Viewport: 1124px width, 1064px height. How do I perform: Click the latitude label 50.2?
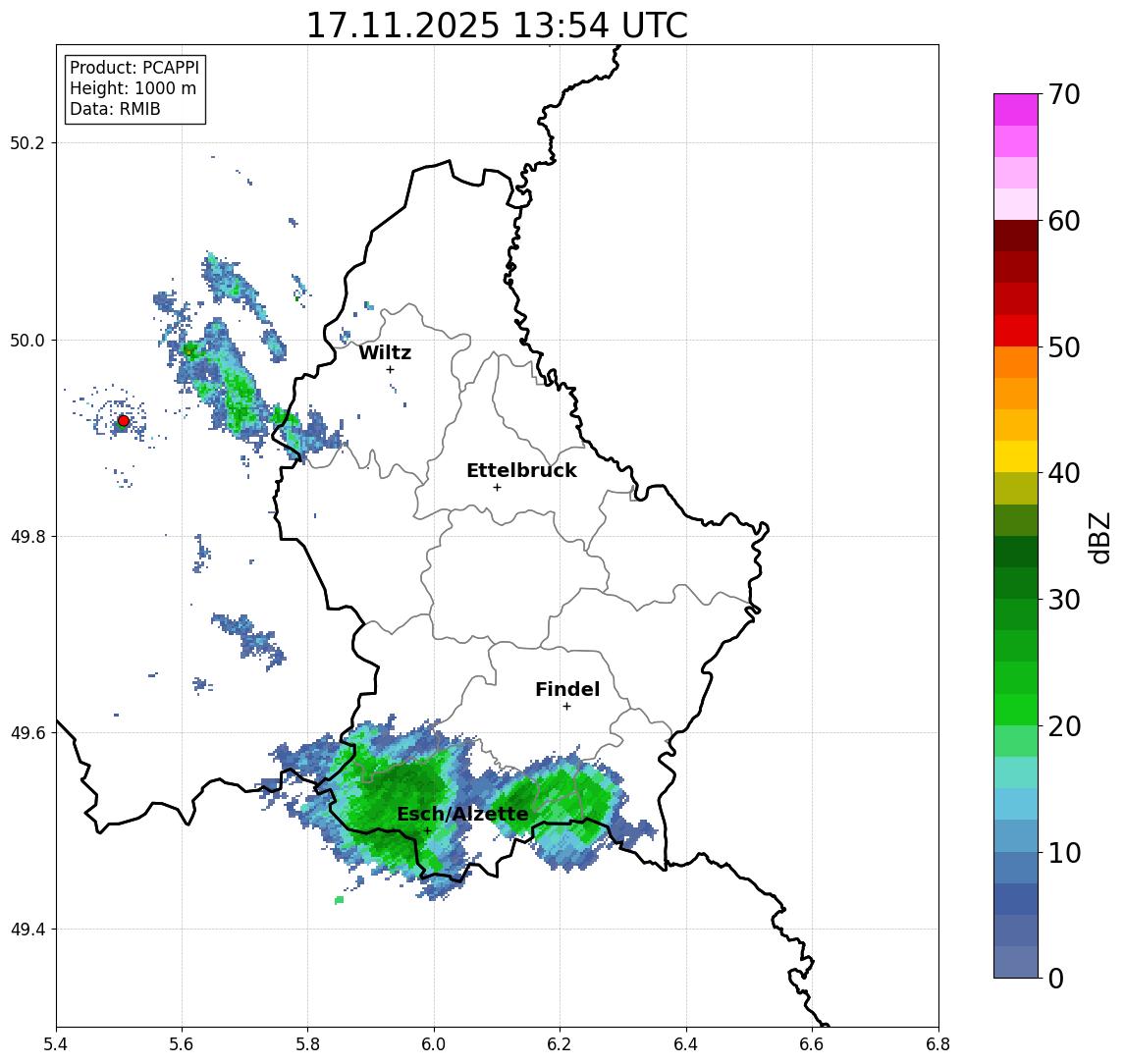click(x=27, y=142)
